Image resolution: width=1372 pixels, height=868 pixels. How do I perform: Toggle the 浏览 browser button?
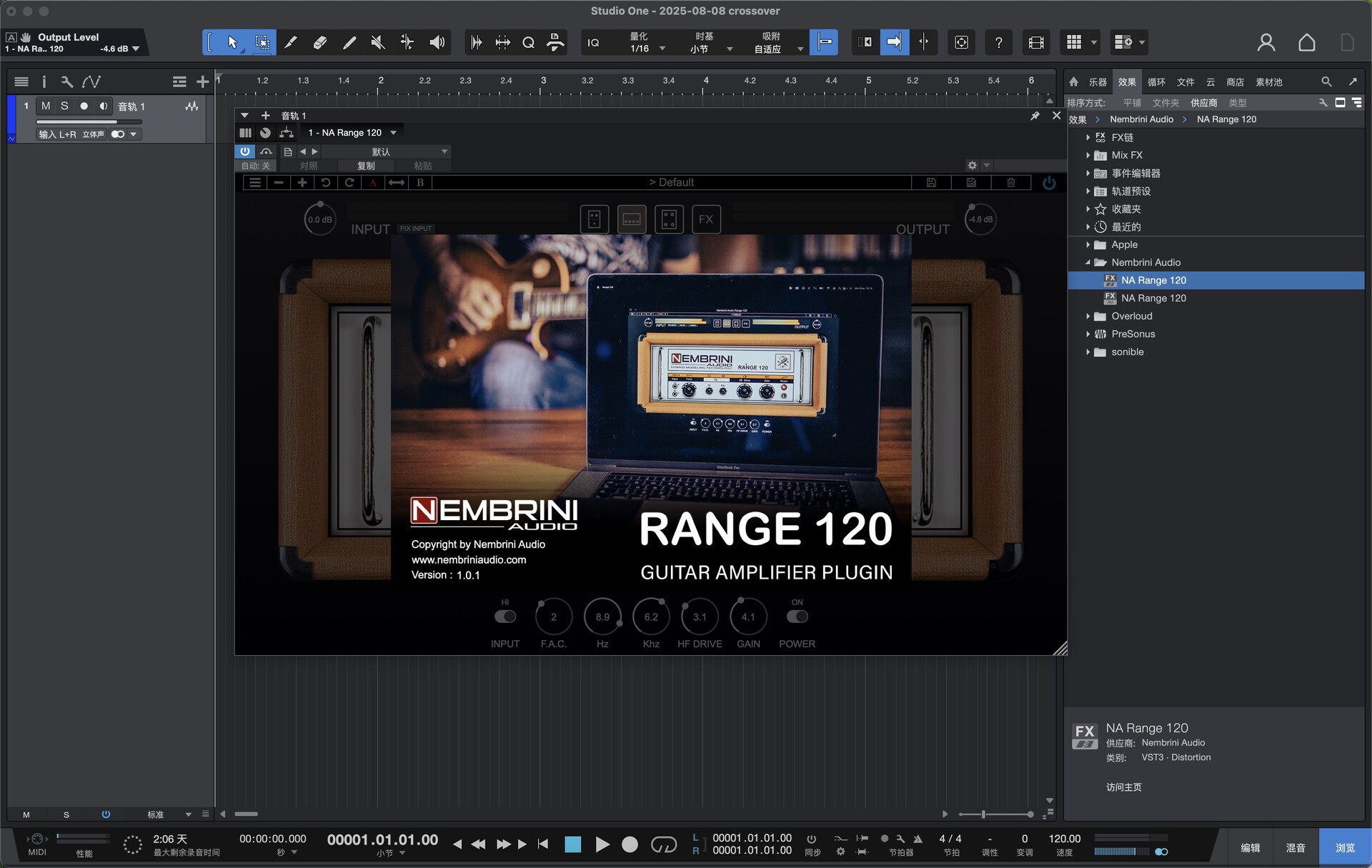pos(1345,848)
